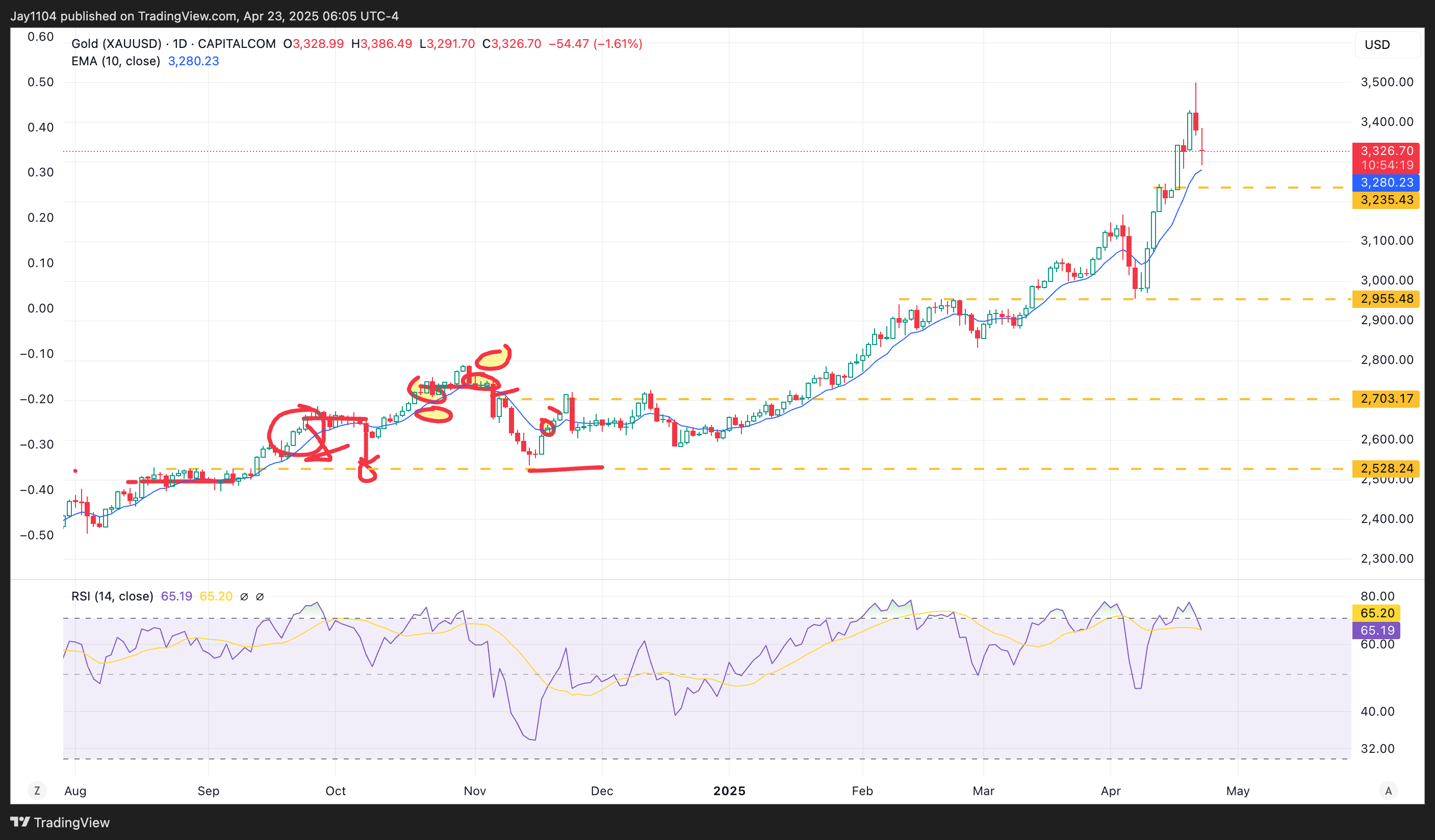Click the Dec label on the time axis
The height and width of the screenshot is (840, 1435).
[x=602, y=791]
